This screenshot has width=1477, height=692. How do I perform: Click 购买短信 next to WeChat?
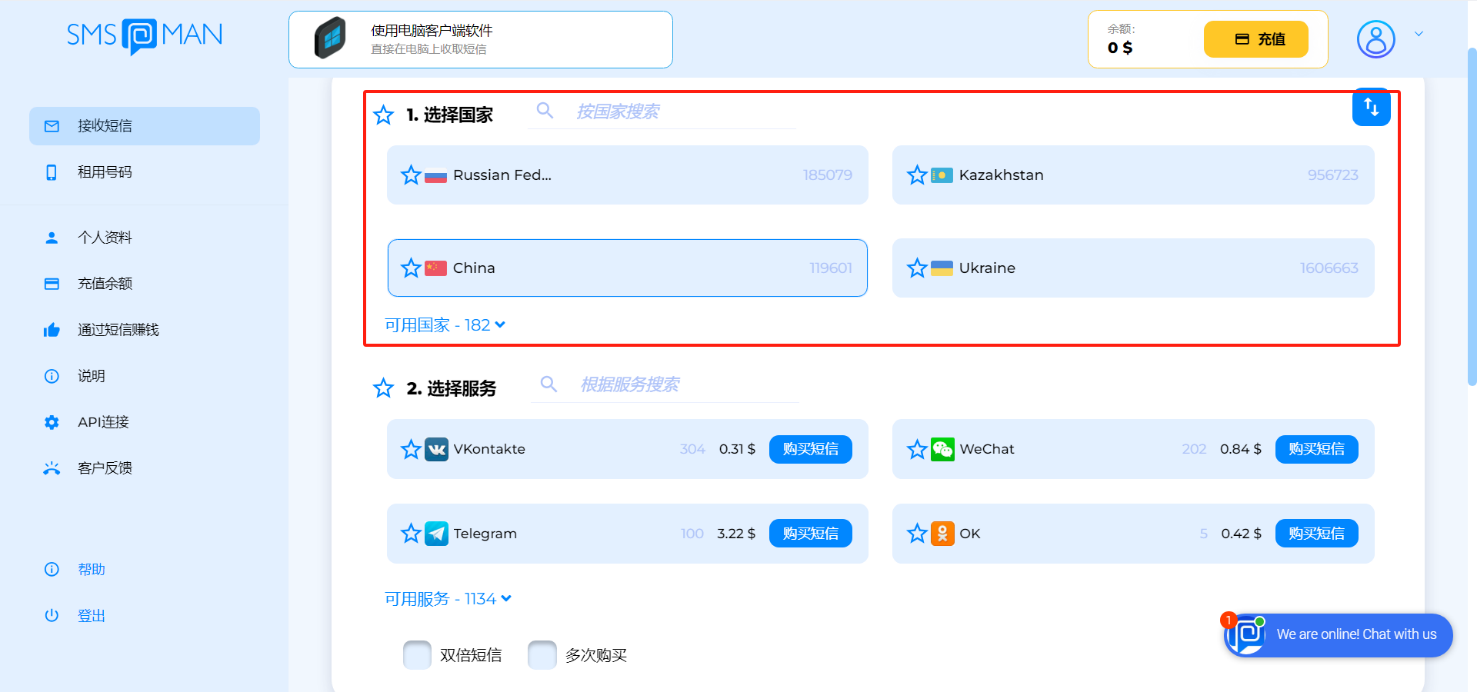[x=1316, y=449]
